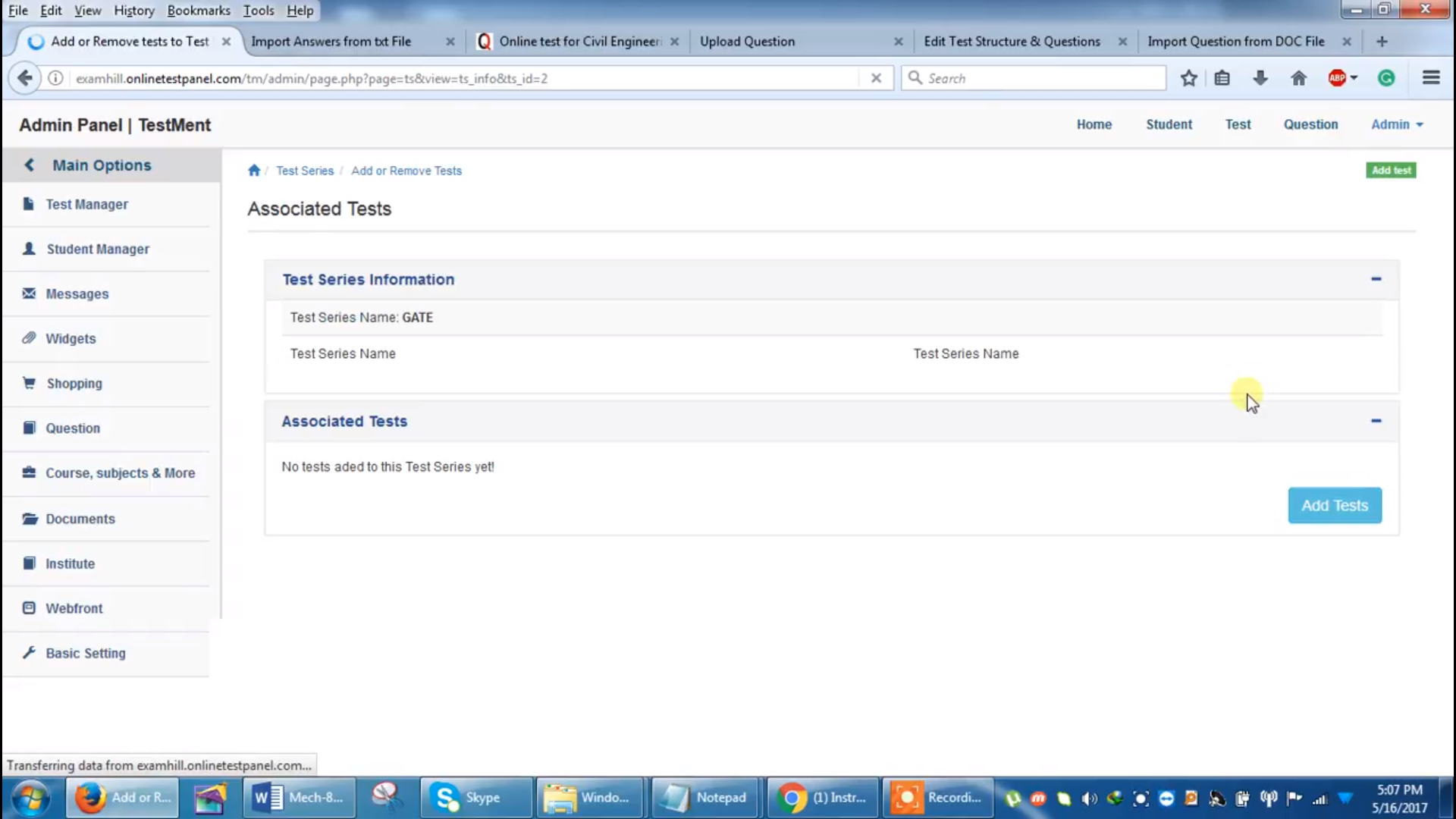The image size is (1456, 819).
Task: Click the Firefox bookmark star icon
Action: pos(1188,78)
